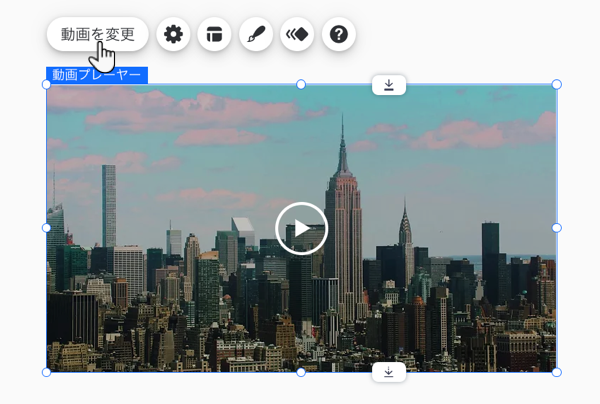
Task: Click the top-right corner resize handle
Action: 557,85
